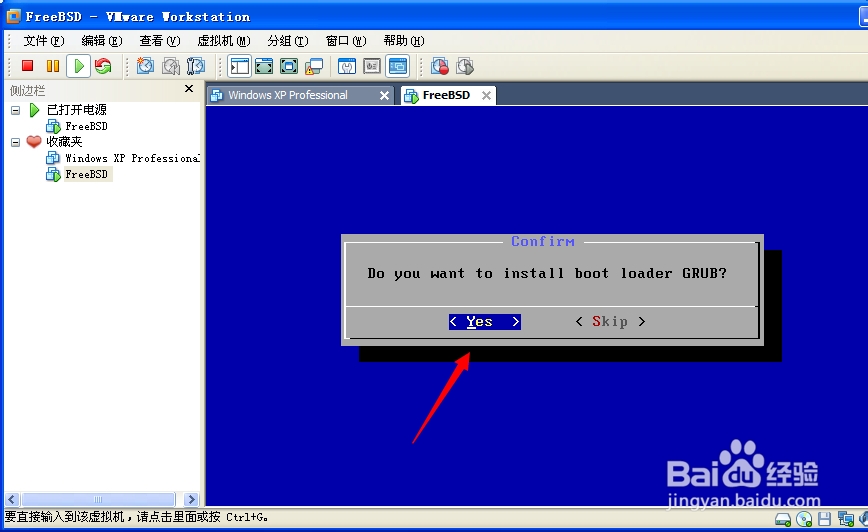Viewport: 868px width, 532px height.
Task: Click the floppy drive status icon
Action: tap(825, 519)
